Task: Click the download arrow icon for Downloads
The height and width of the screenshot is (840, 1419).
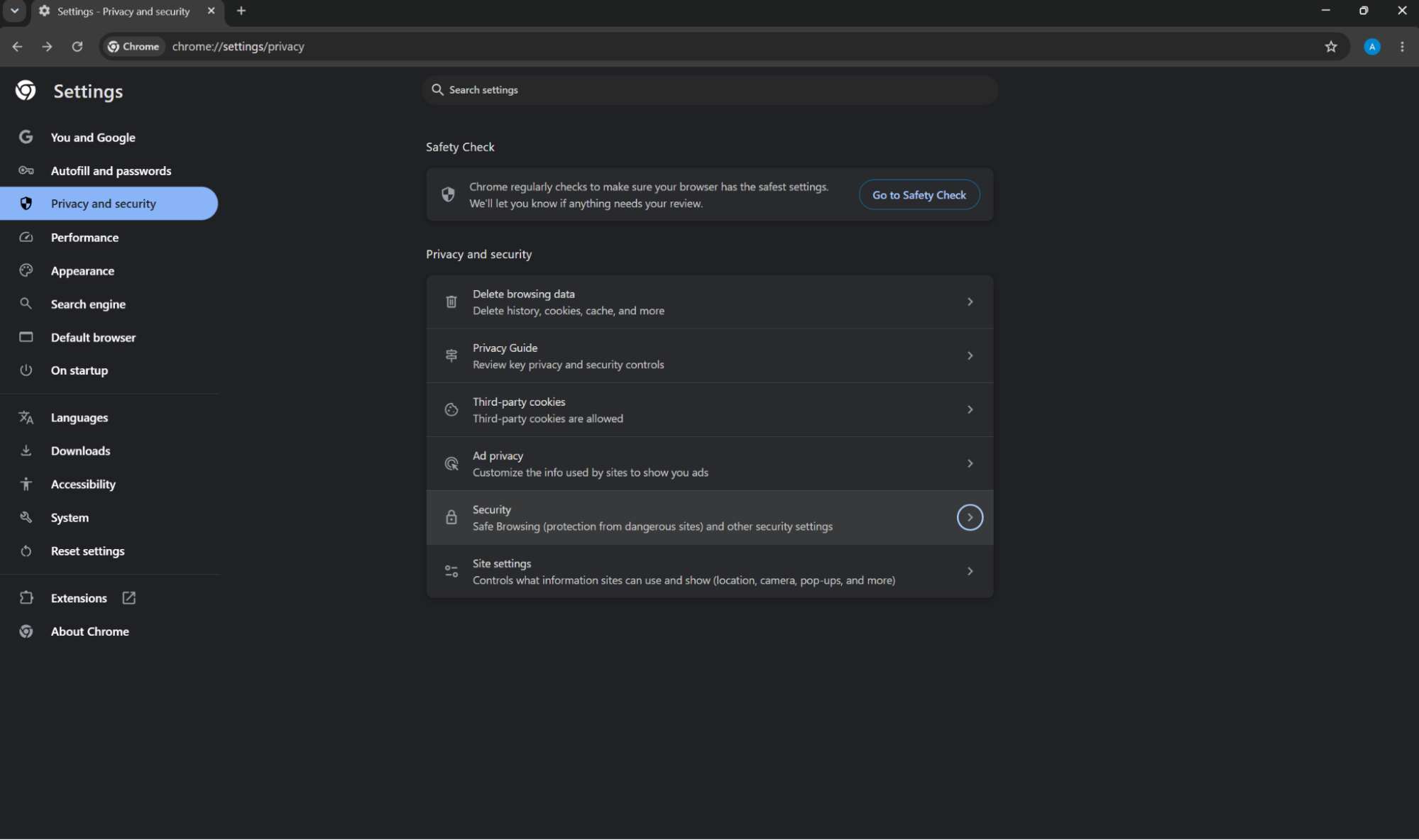Action: [26, 451]
